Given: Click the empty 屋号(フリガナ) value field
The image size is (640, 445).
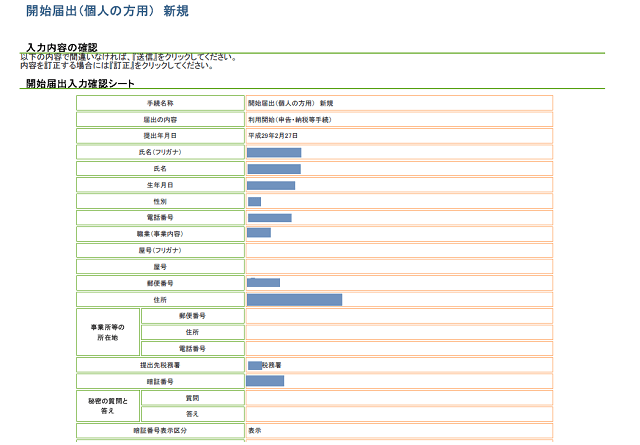Looking at the screenshot, I should point(398,250).
